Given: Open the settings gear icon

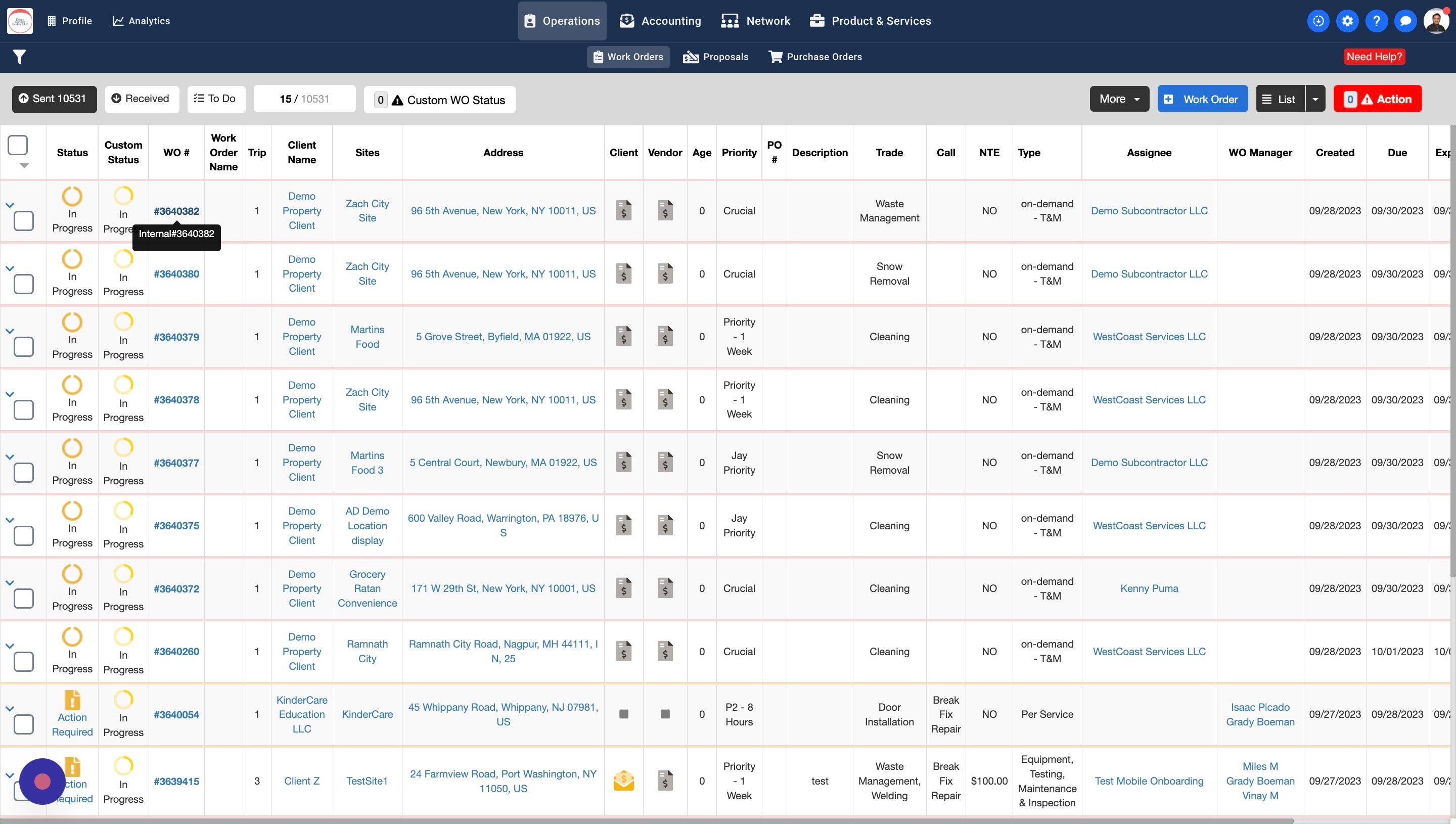Looking at the screenshot, I should [x=1347, y=21].
